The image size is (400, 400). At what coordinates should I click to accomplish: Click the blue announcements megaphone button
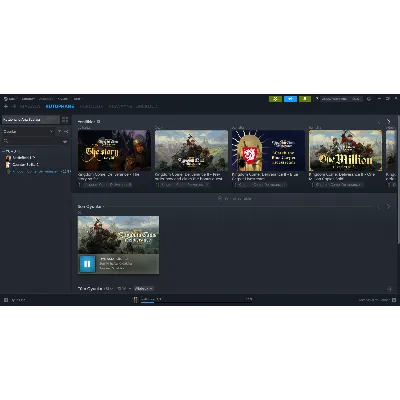[290, 99]
